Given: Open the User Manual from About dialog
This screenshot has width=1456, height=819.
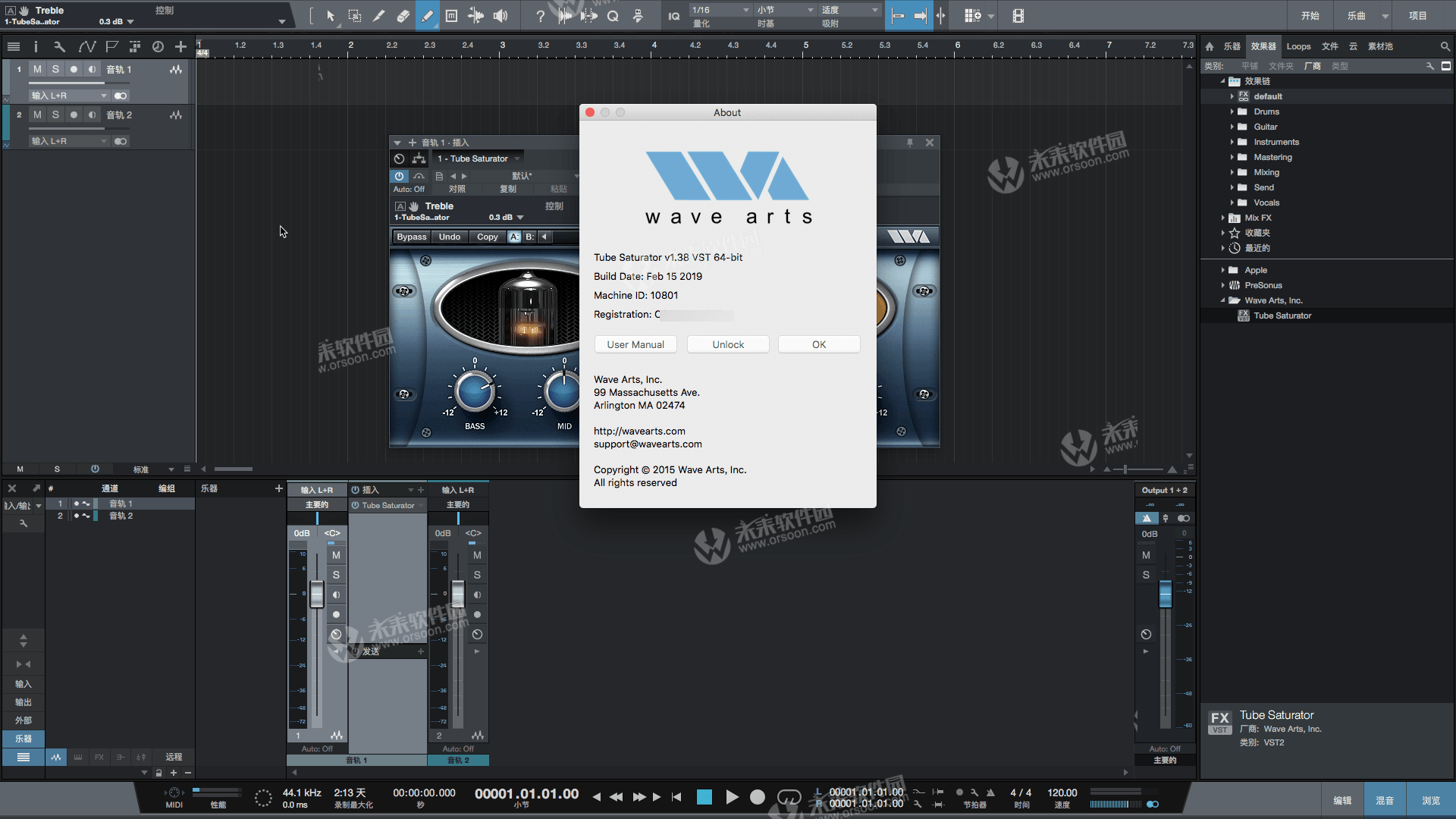Looking at the screenshot, I should click(x=635, y=344).
